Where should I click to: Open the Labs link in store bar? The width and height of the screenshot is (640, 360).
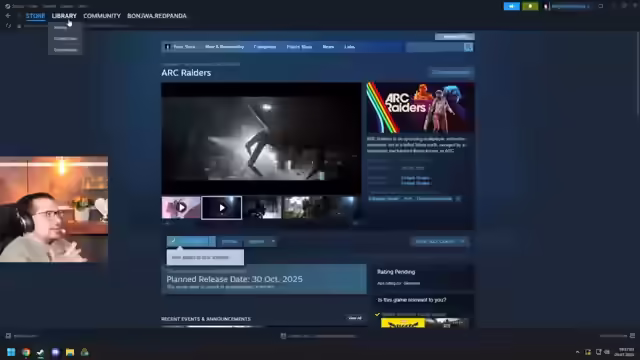[349, 47]
